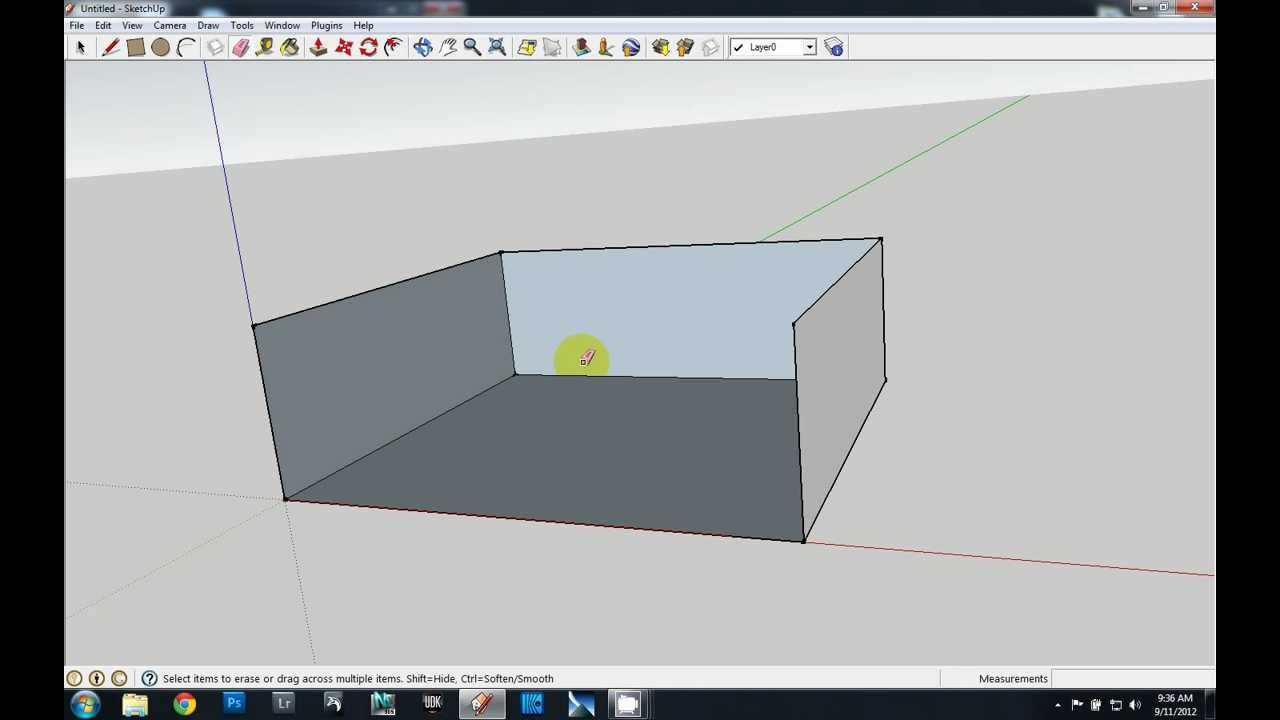Choose the Select arrow tool

coord(81,47)
